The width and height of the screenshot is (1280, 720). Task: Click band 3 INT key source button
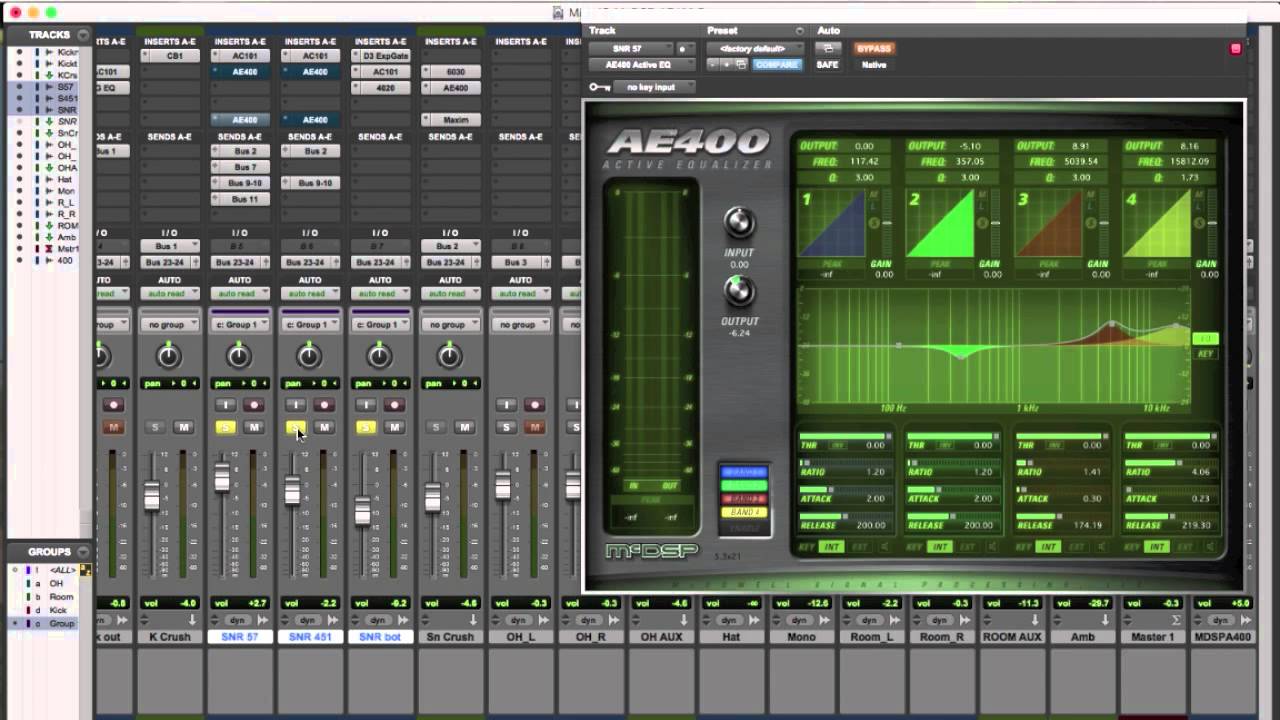(x=1048, y=547)
